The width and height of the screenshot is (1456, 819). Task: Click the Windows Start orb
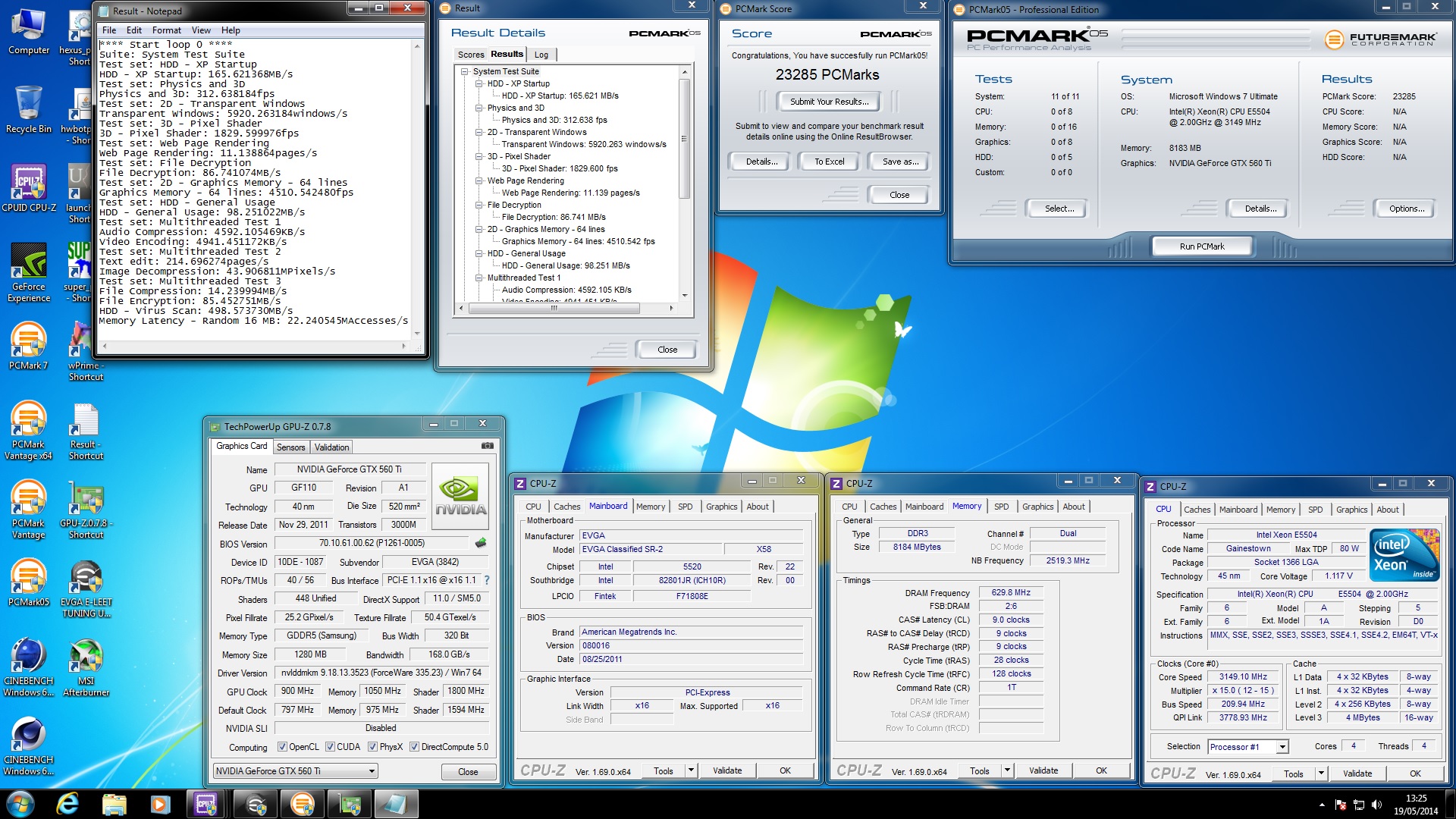click(x=20, y=804)
